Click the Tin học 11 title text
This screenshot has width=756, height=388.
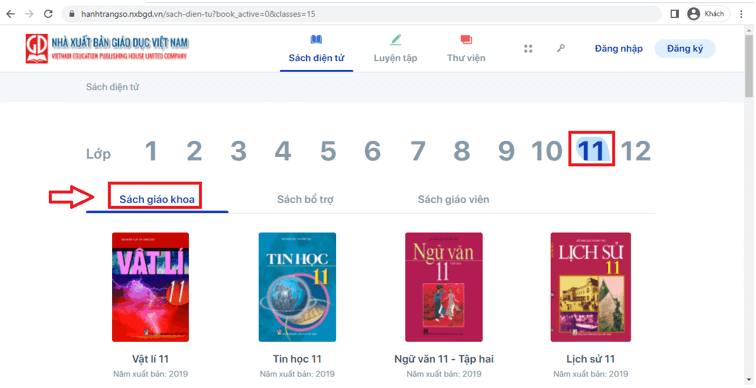coord(297,359)
